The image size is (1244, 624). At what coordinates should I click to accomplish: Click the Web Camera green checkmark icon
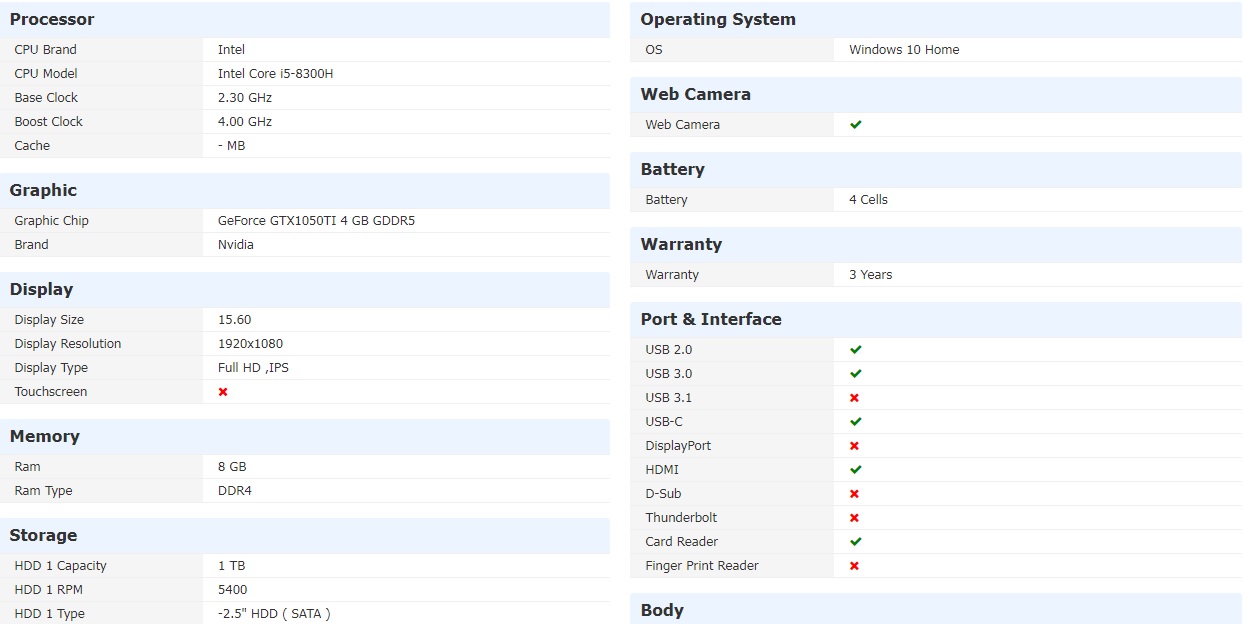pyautogui.click(x=856, y=125)
